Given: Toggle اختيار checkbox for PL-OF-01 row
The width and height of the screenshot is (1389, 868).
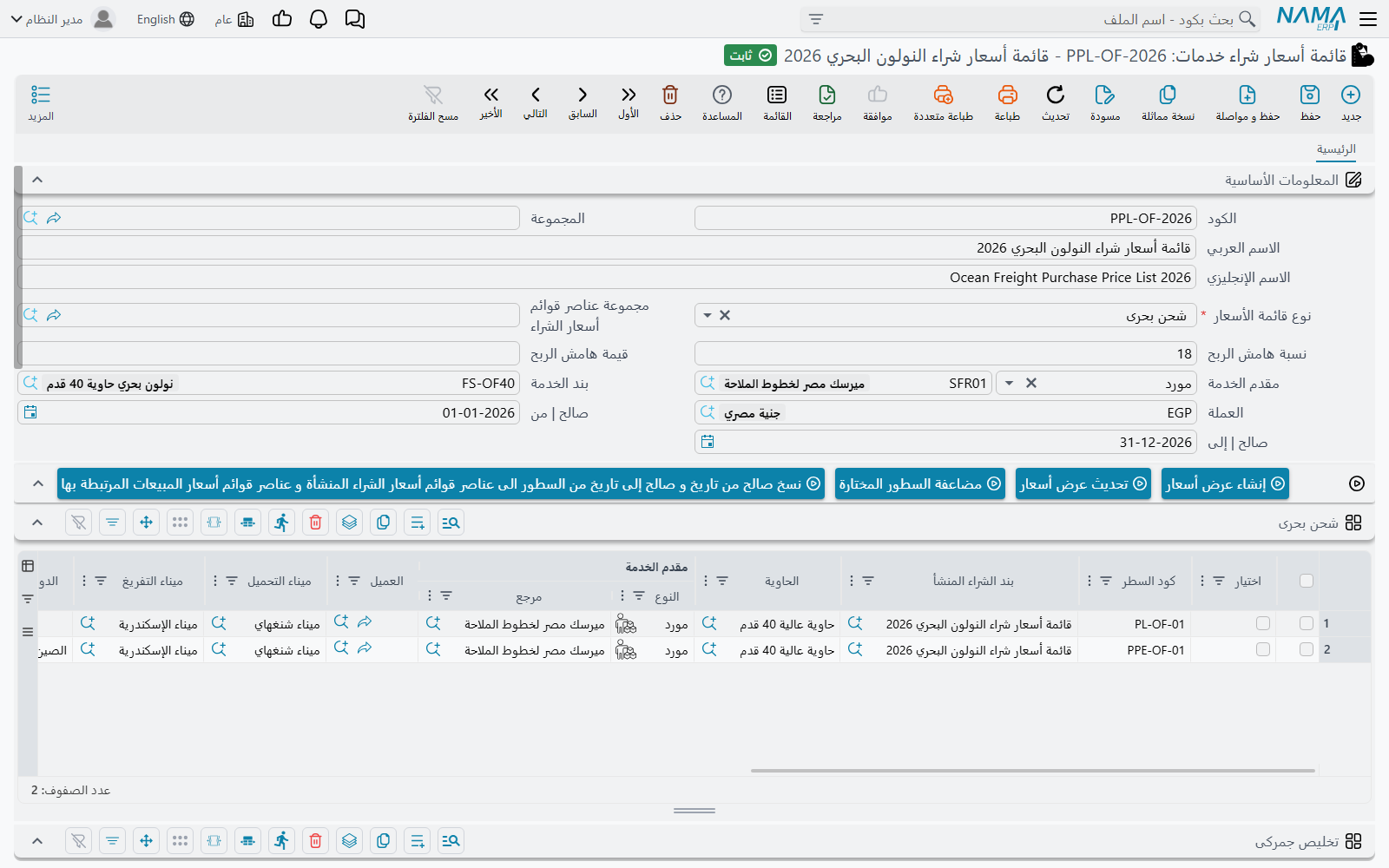Looking at the screenshot, I should [x=1263, y=623].
